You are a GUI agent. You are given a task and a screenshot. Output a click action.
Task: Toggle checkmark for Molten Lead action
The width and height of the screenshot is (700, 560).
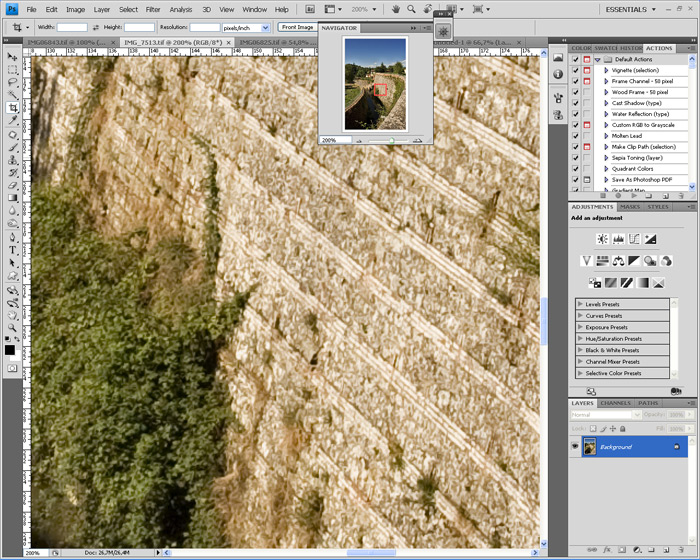(575, 136)
